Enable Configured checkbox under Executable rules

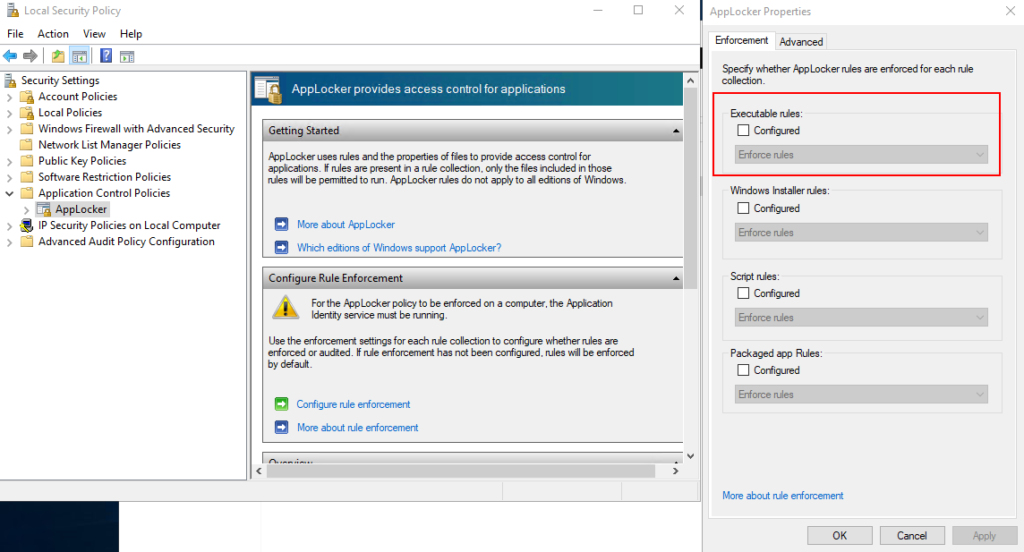(743, 130)
